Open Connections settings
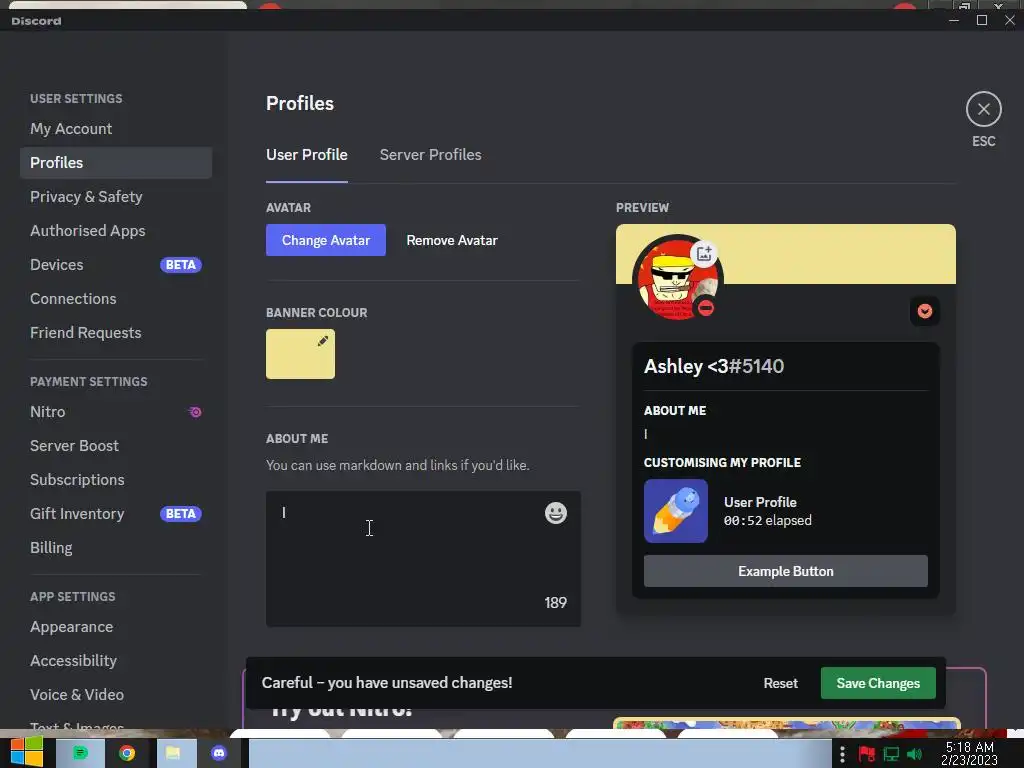 click(116, 298)
